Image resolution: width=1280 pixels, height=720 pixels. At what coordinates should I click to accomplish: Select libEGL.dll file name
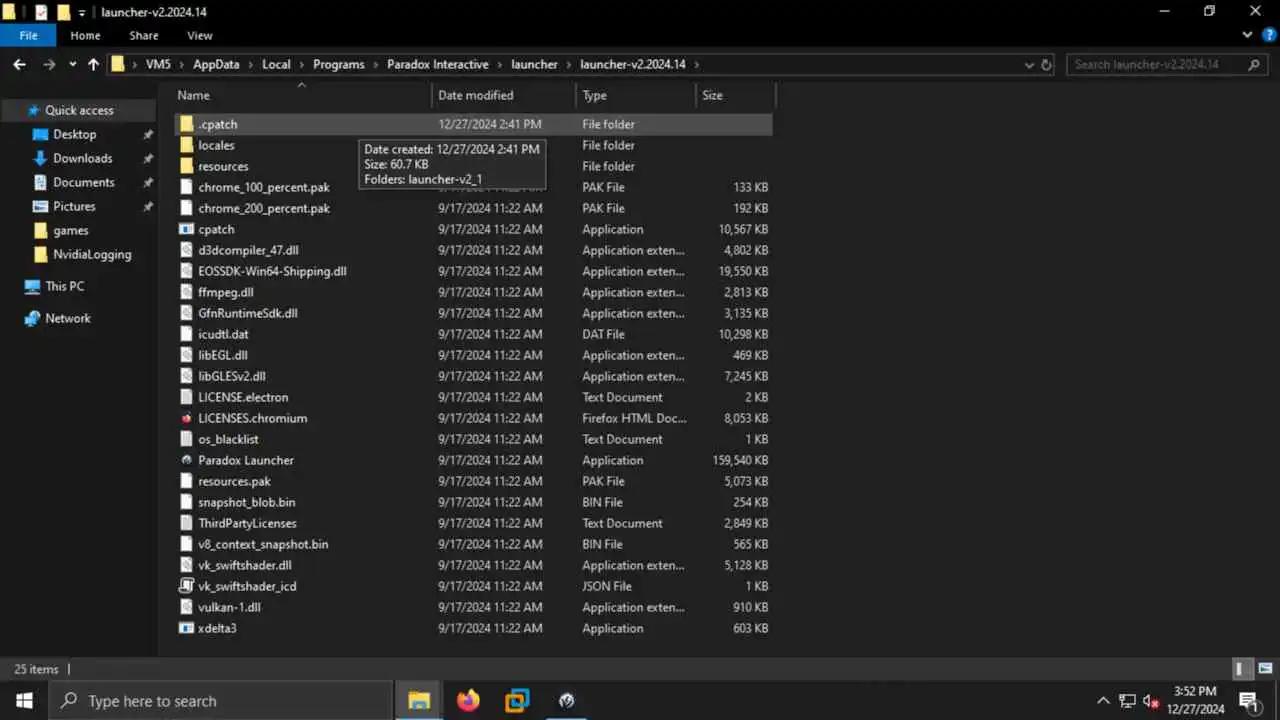pos(223,355)
